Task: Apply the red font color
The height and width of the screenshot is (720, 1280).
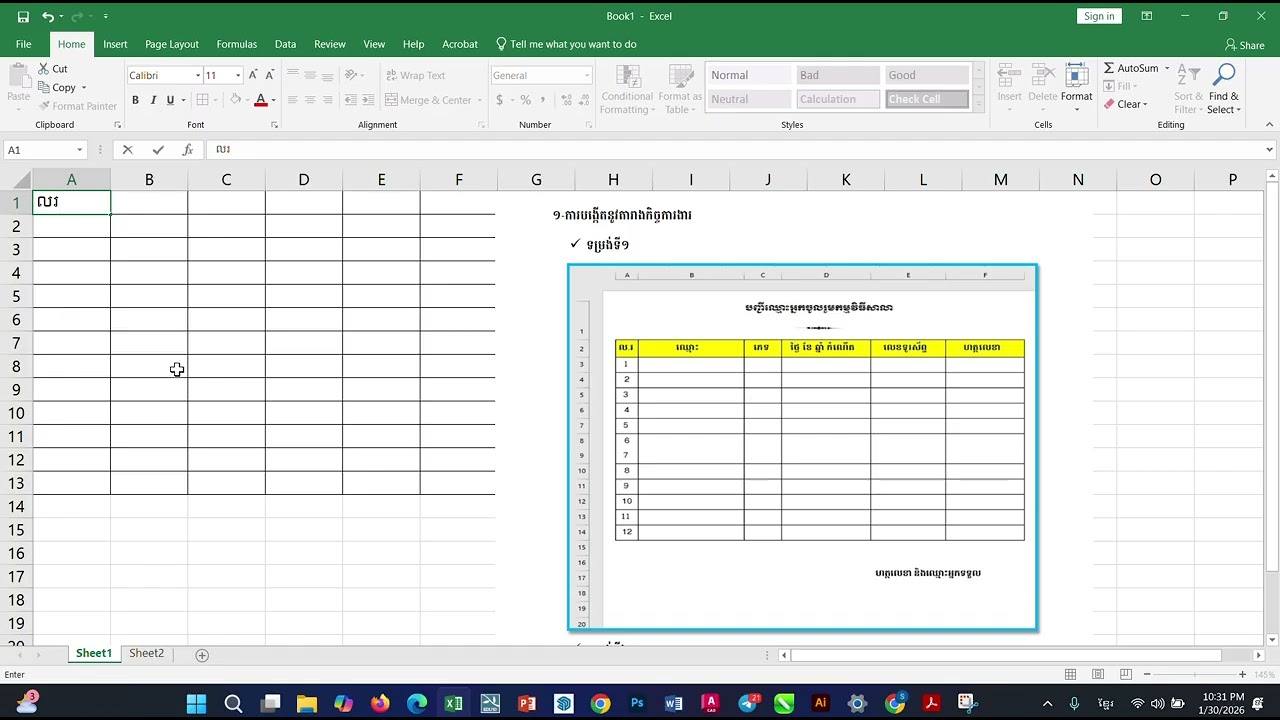Action: point(260,100)
